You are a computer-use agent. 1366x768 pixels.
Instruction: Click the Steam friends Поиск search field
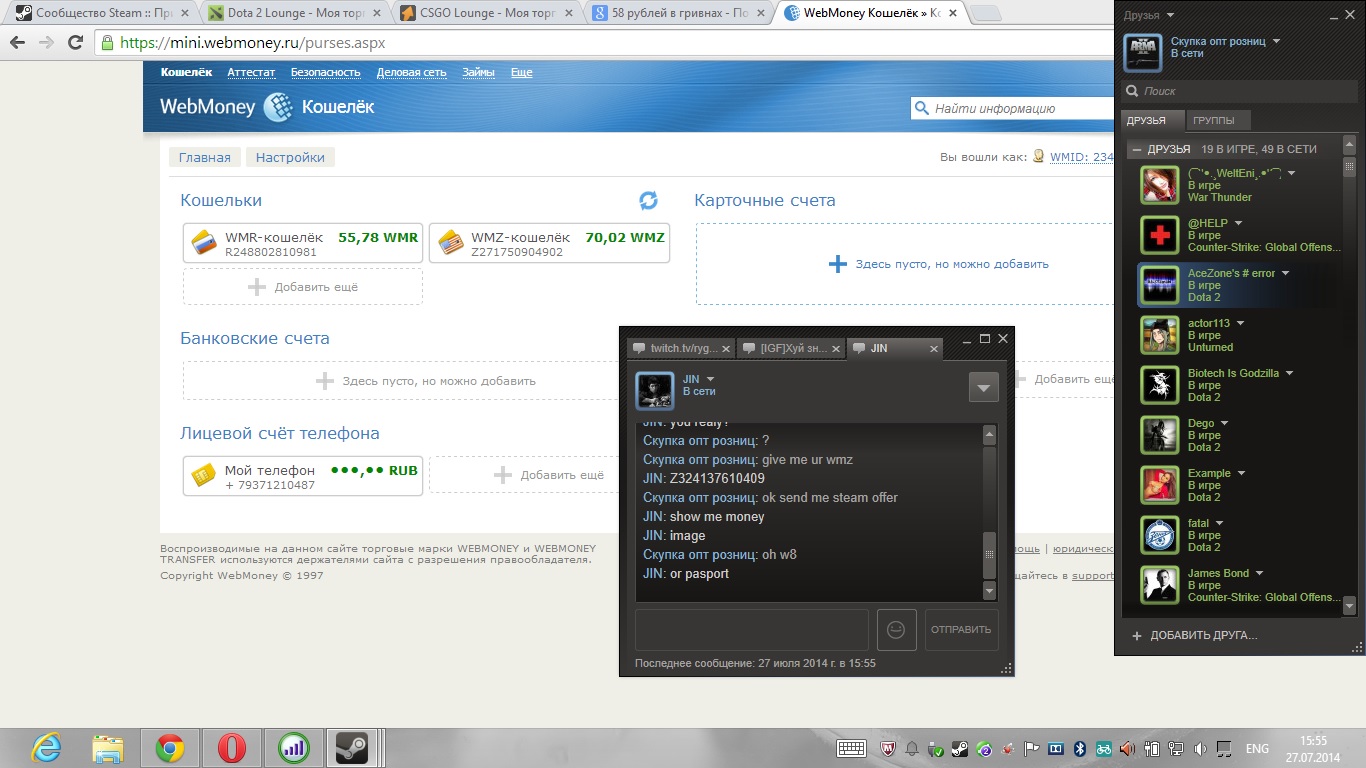tap(1238, 91)
